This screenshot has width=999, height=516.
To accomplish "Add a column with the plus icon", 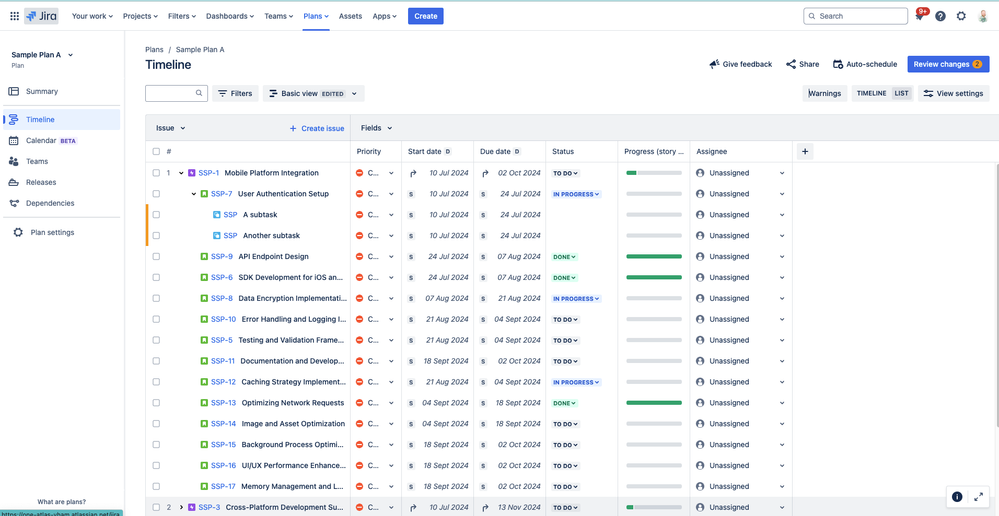I will [805, 152].
